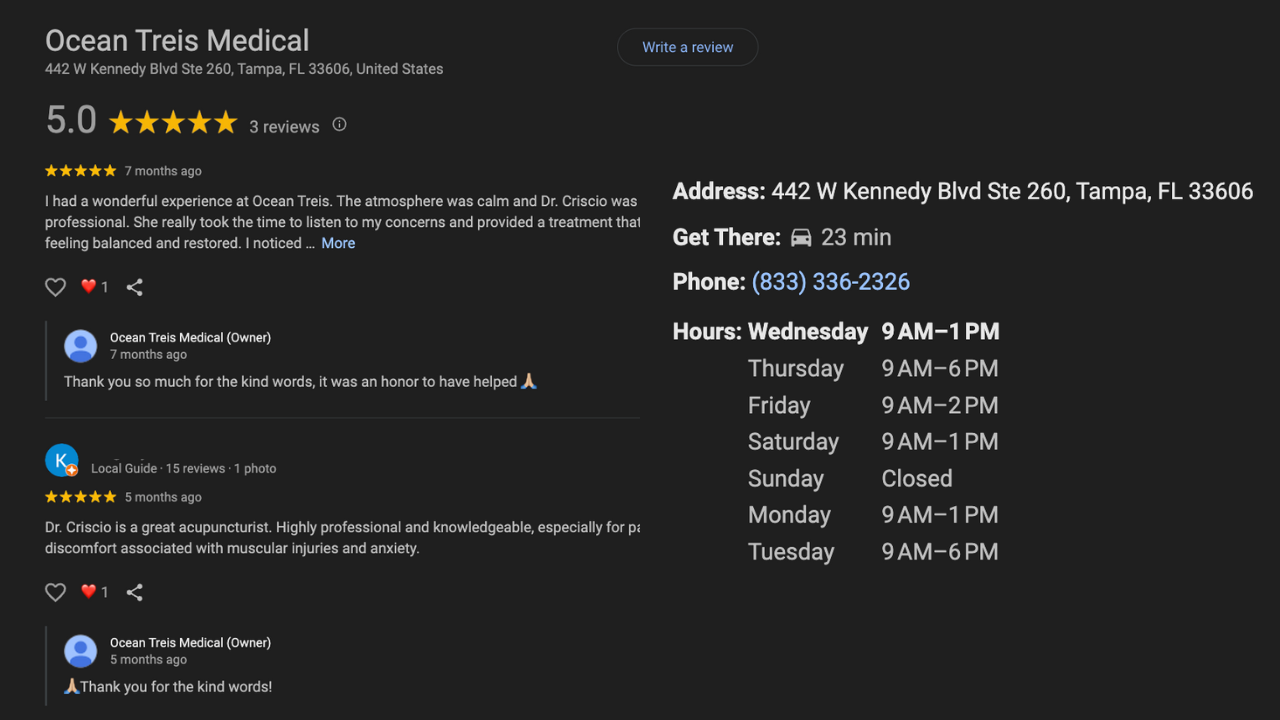
Task: Open the Local Guide reviewer details
Action: coord(183,468)
